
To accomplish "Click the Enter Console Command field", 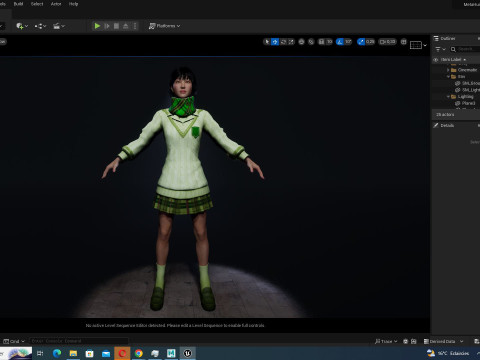I will pyautogui.click(x=79, y=341).
